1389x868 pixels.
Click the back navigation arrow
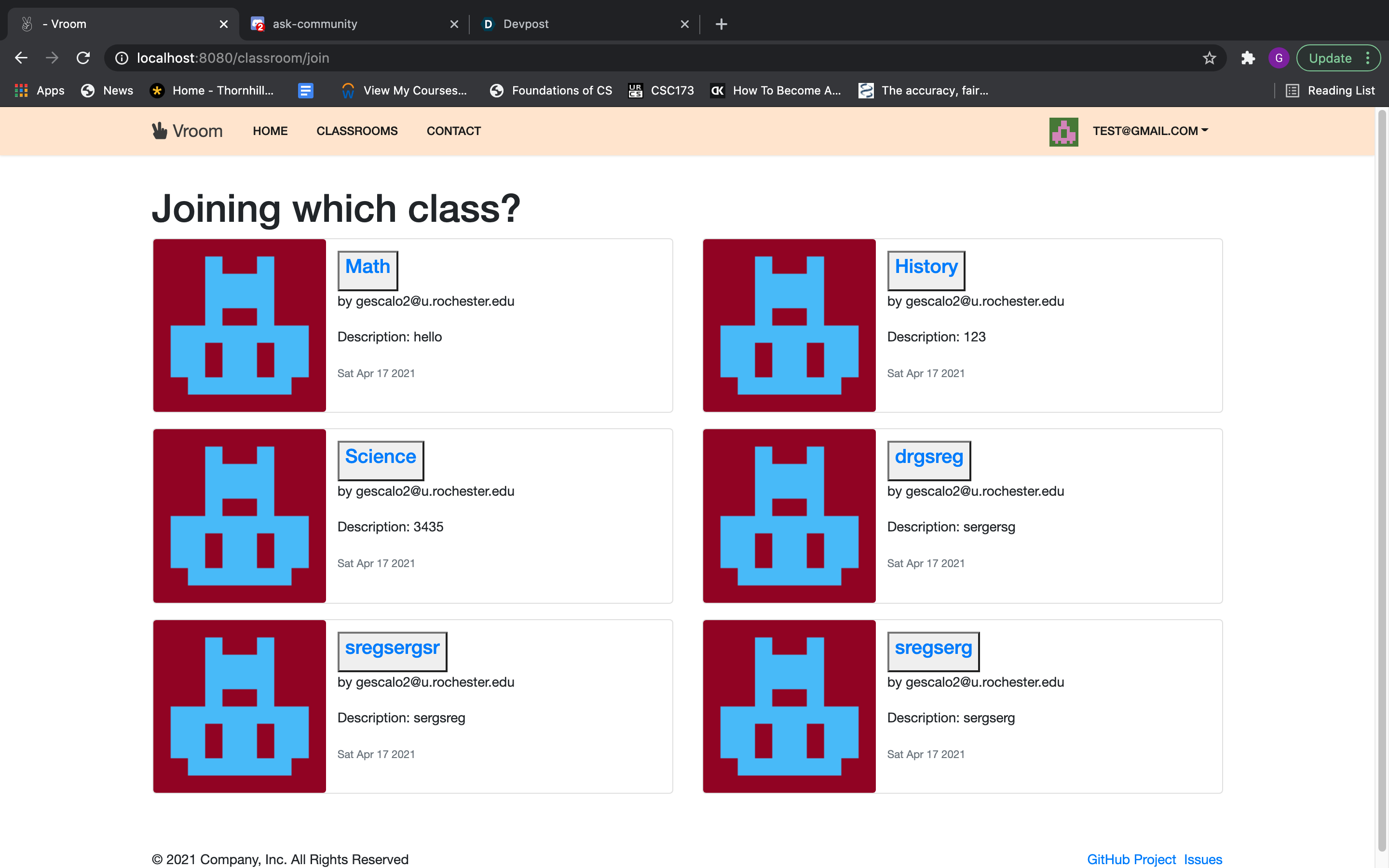click(21, 58)
